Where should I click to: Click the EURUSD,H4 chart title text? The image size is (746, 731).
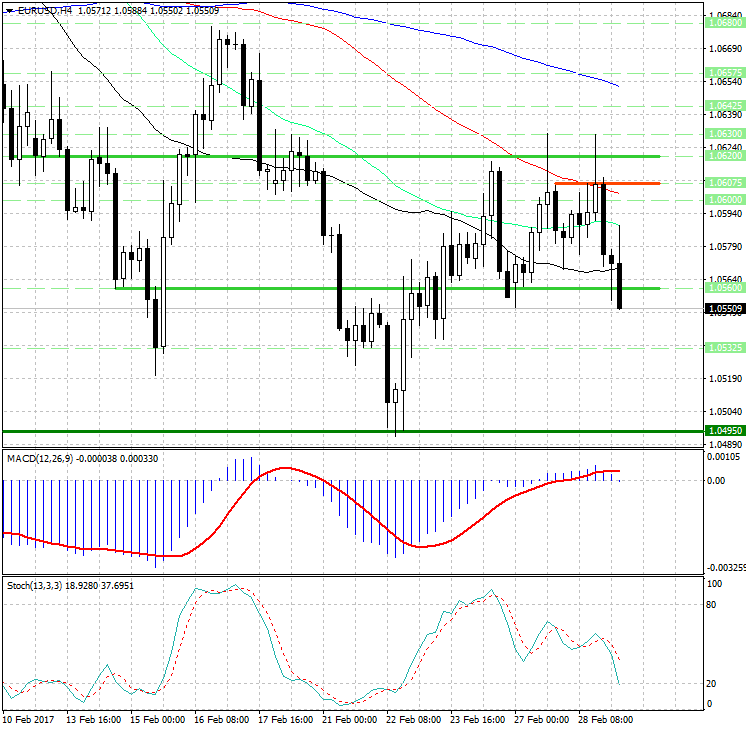point(44,10)
